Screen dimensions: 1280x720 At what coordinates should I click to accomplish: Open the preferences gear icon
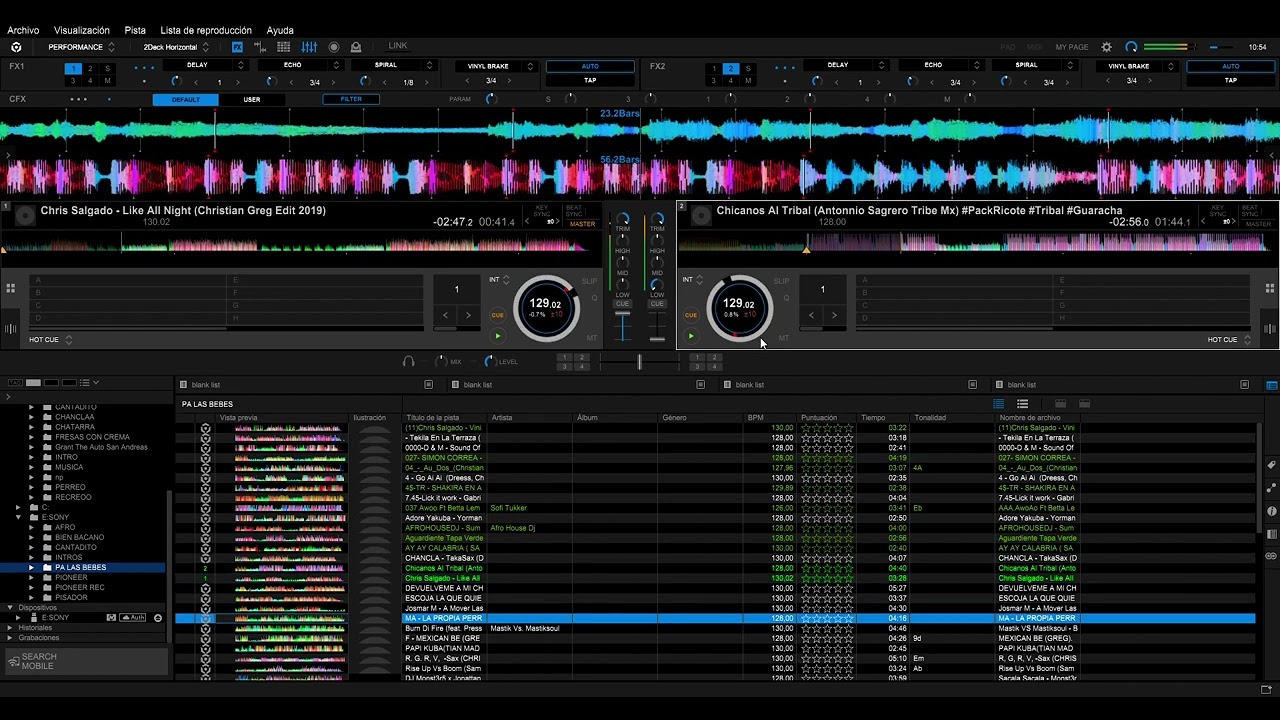[x=1106, y=47]
